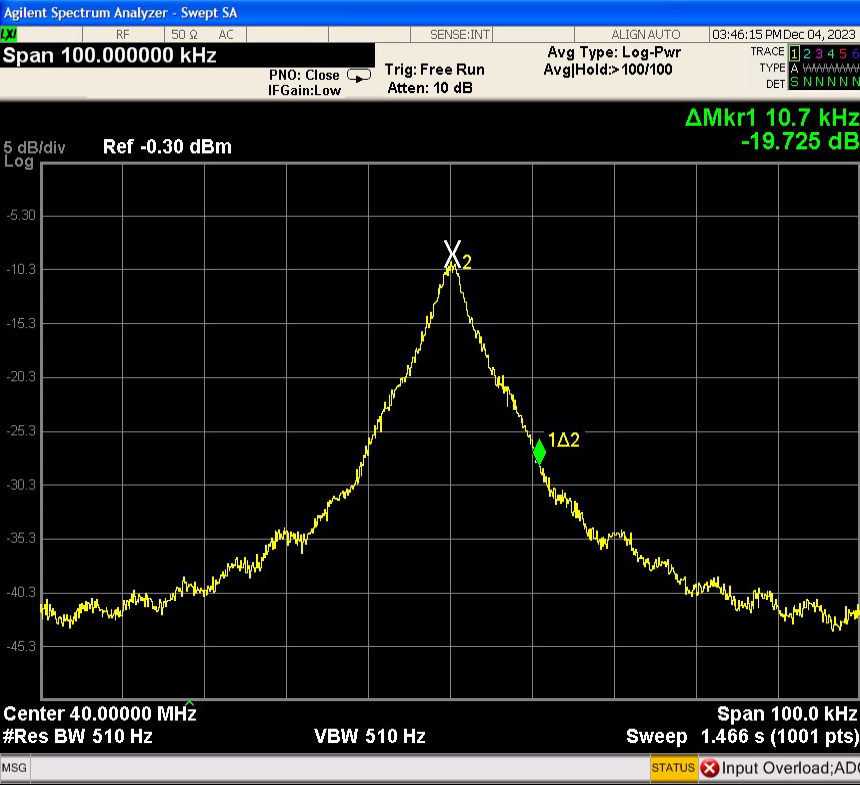Image resolution: width=860 pixels, height=785 pixels.
Task: Click the green LXI indicator icon
Action: (10, 35)
